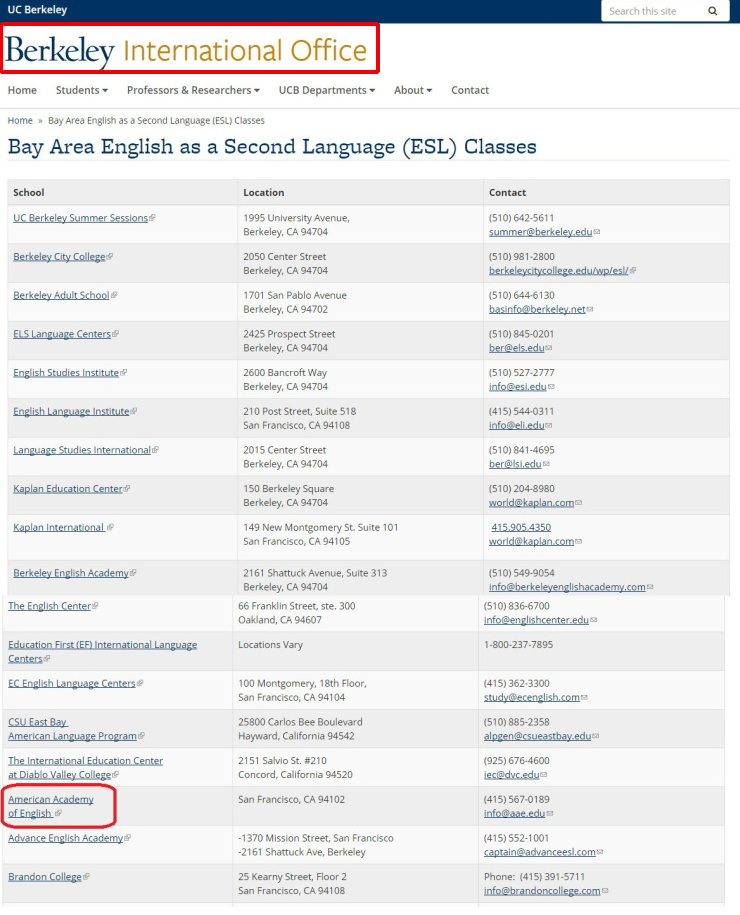Viewport: 740px width, 915px height.
Task: Open Kaplan International link
Action: pyautogui.click(x=58, y=527)
